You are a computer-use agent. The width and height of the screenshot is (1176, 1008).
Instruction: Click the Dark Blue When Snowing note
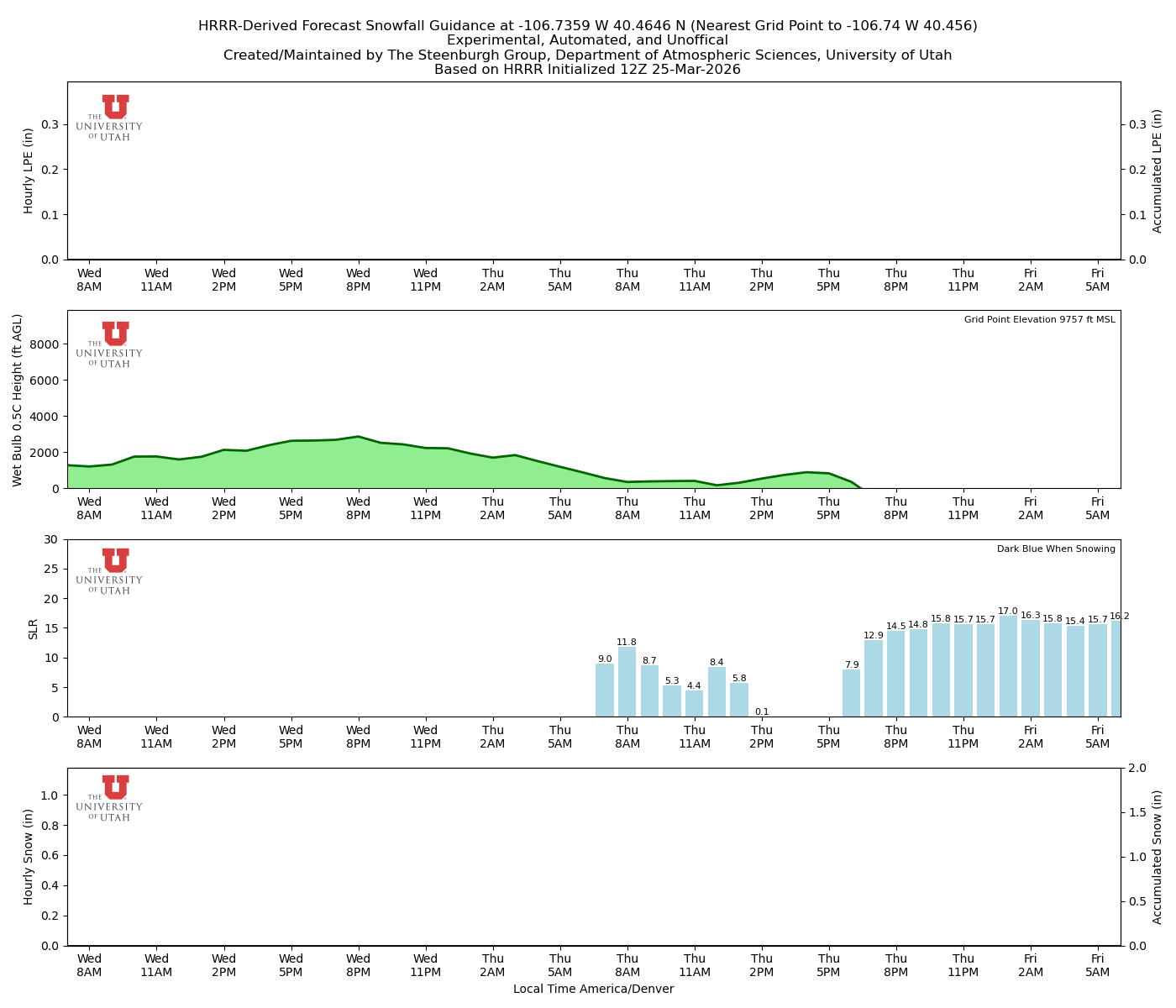click(1056, 549)
